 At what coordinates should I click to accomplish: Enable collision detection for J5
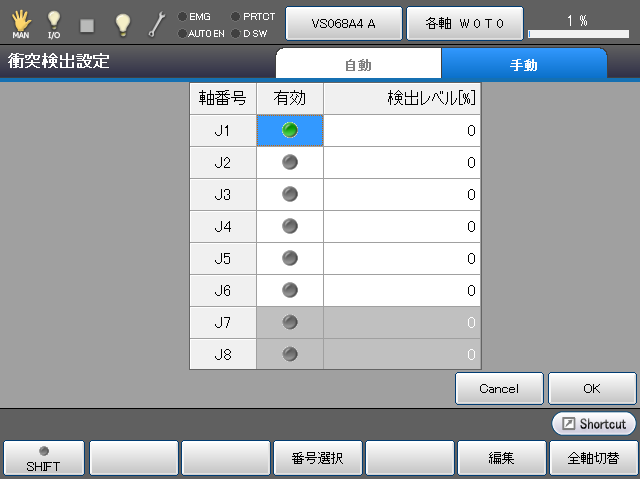point(290,258)
